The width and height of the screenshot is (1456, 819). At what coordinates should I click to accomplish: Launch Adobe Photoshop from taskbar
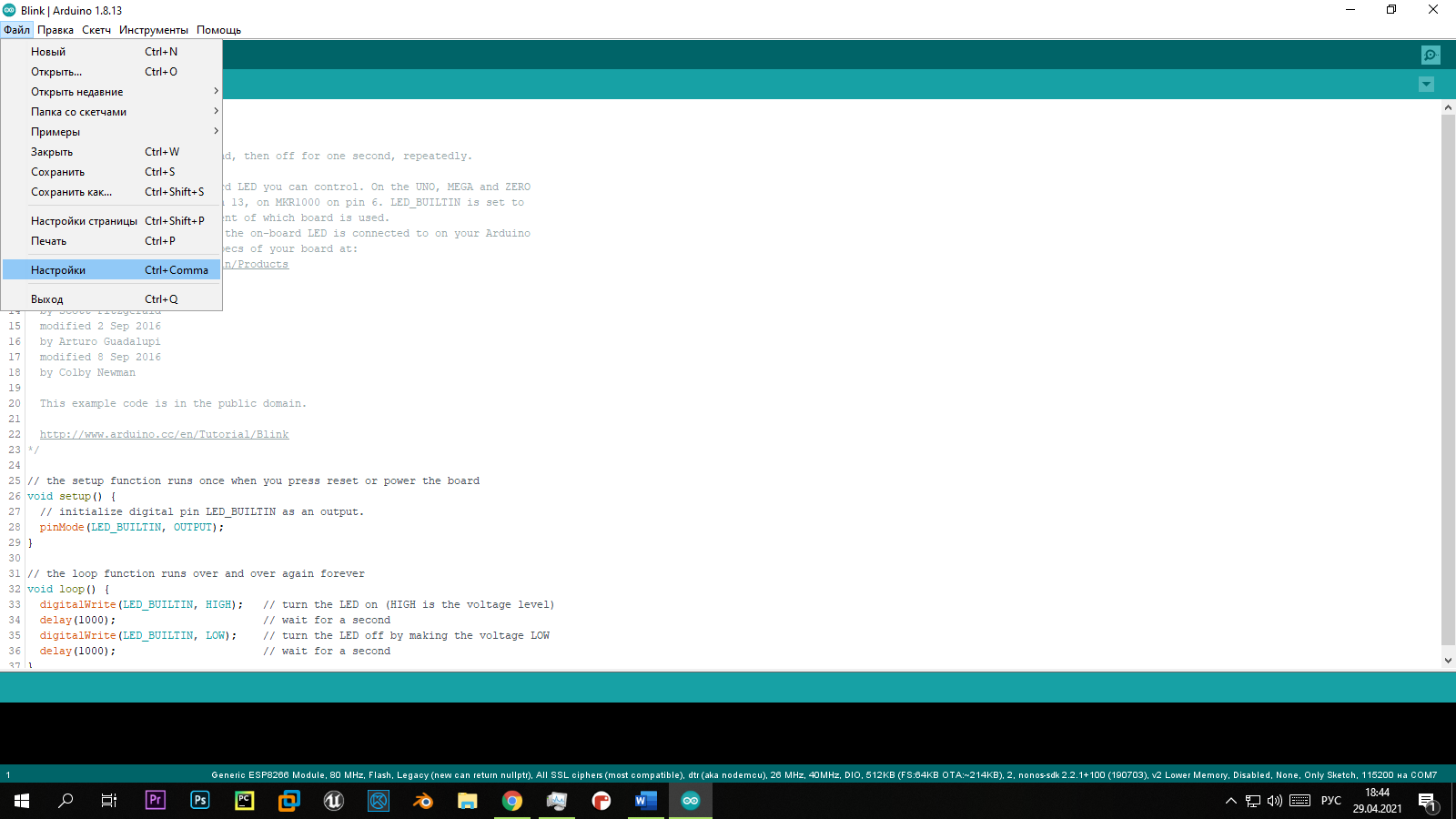point(200,801)
